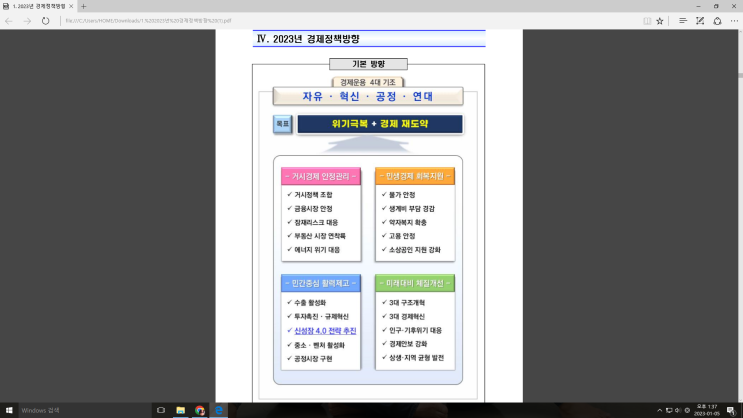The image size is (743, 418).
Task: Launch File Explorer from the taskbar
Action: point(181,410)
